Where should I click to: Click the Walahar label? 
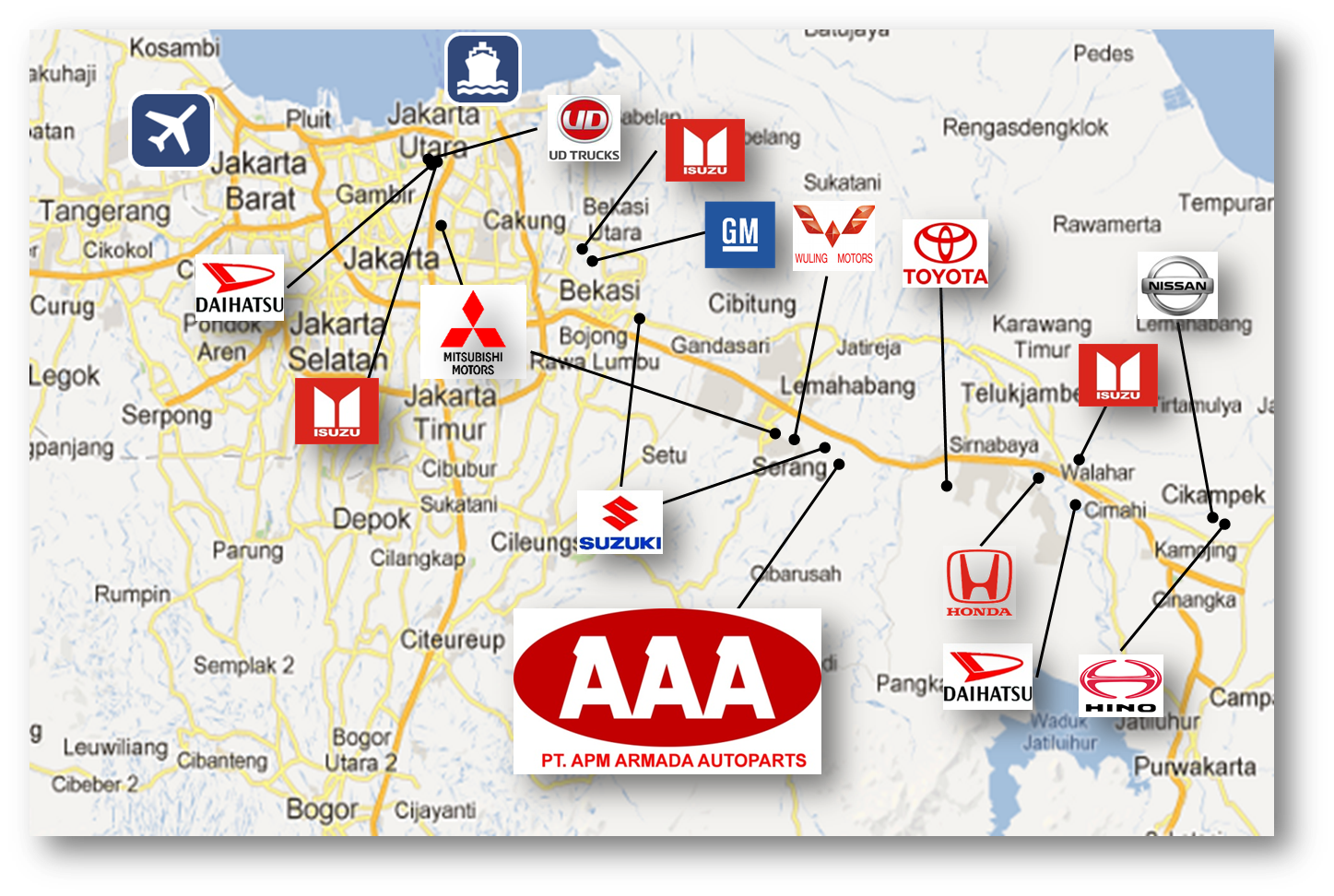(1097, 472)
